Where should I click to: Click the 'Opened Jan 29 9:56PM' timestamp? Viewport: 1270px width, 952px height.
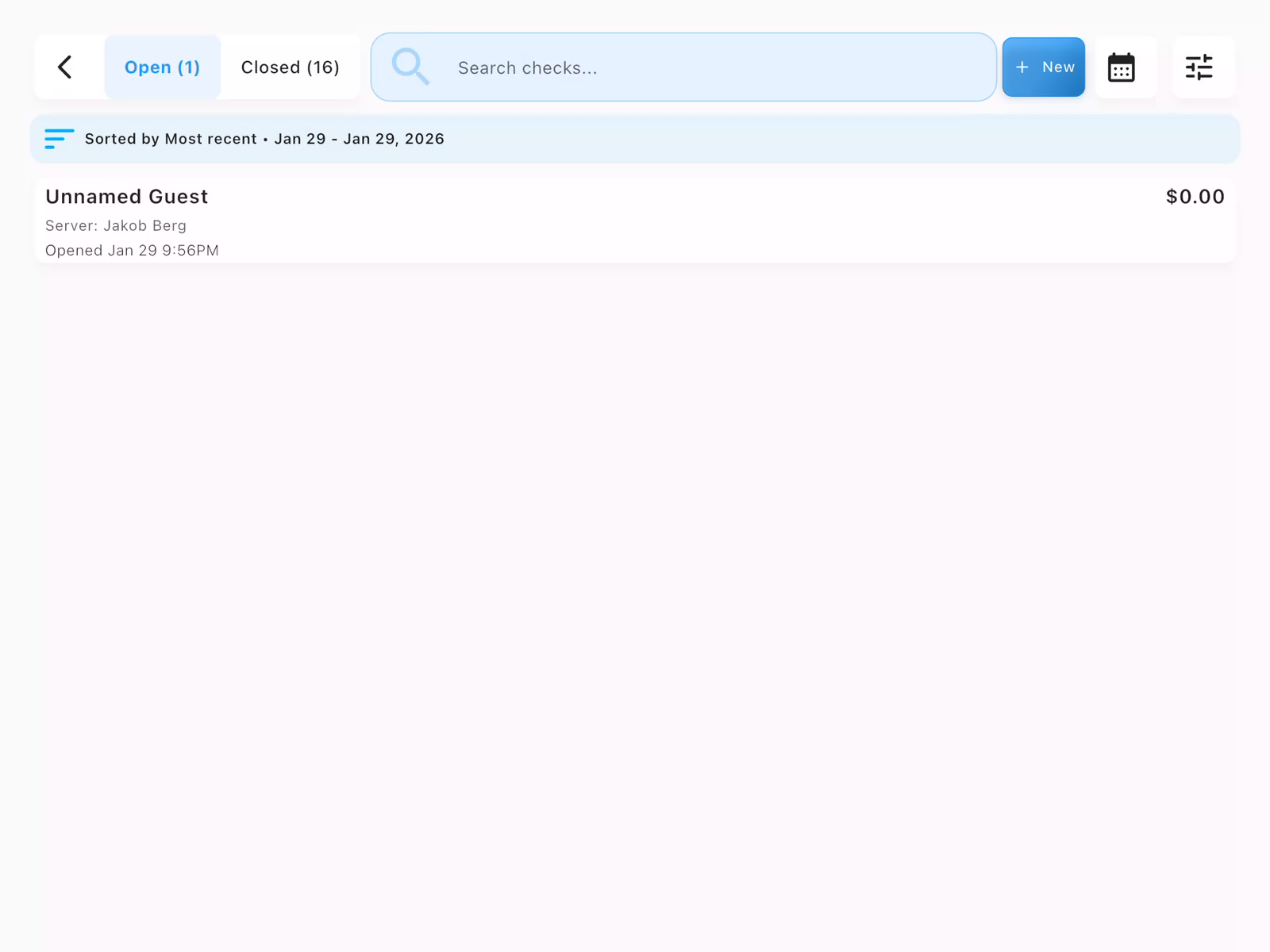[x=132, y=251]
